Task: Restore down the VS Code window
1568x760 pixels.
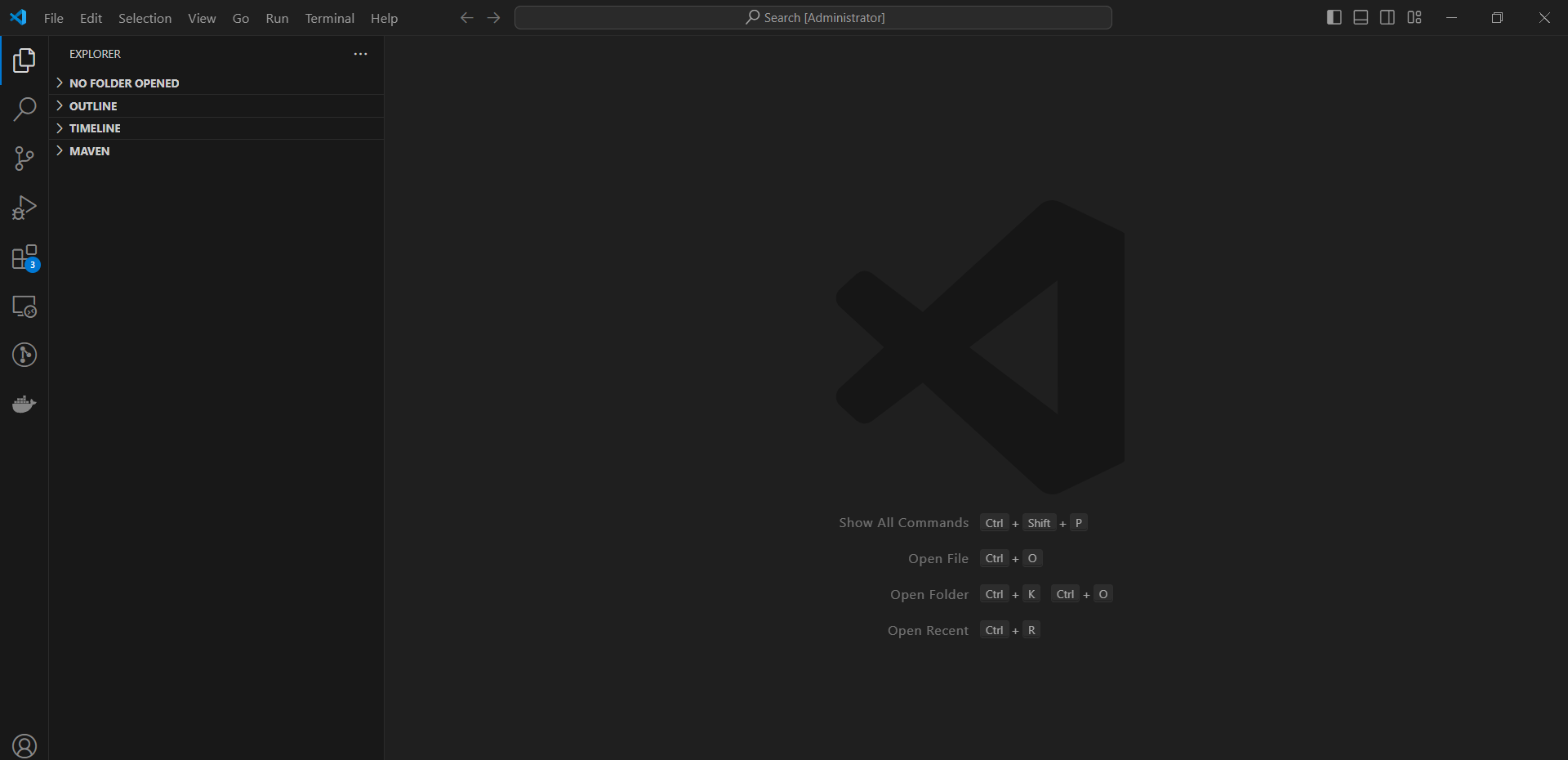Action: [x=1497, y=17]
